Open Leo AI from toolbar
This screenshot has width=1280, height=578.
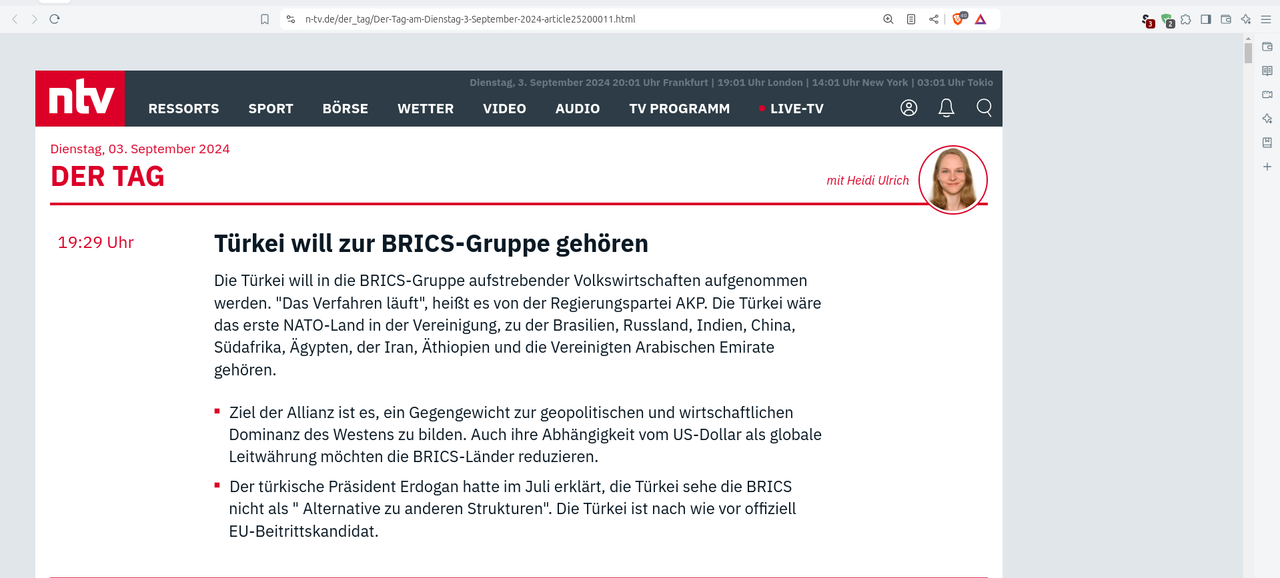1246,19
